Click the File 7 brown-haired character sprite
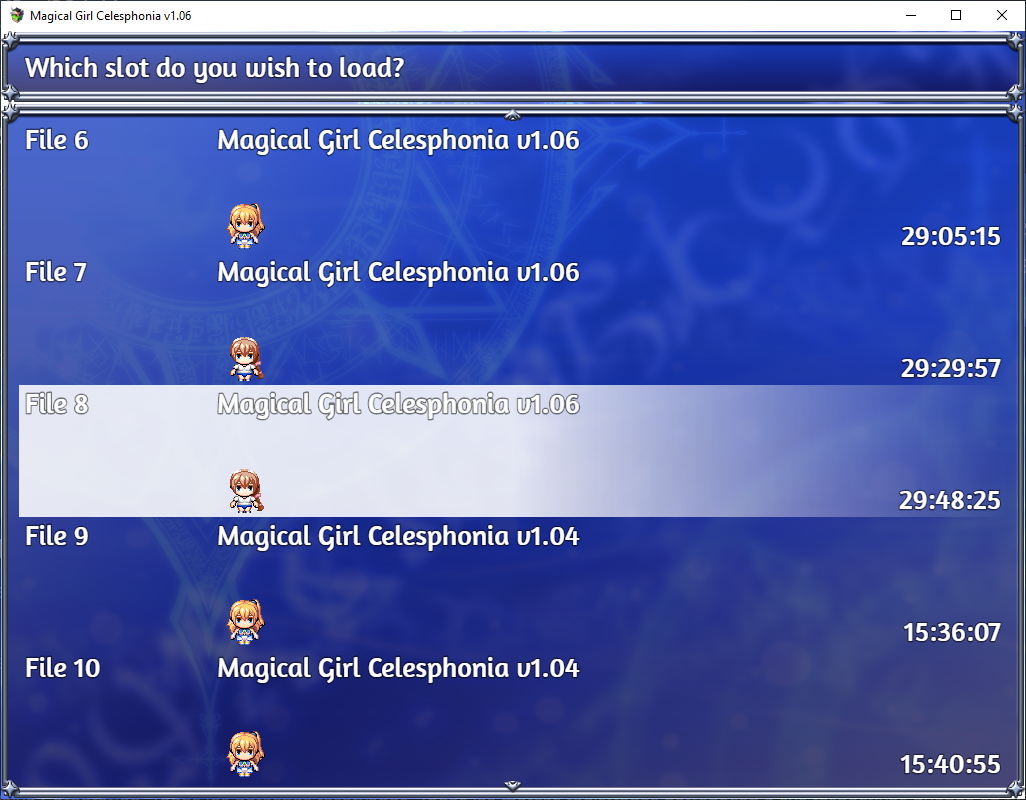1026x800 pixels. coord(246,358)
